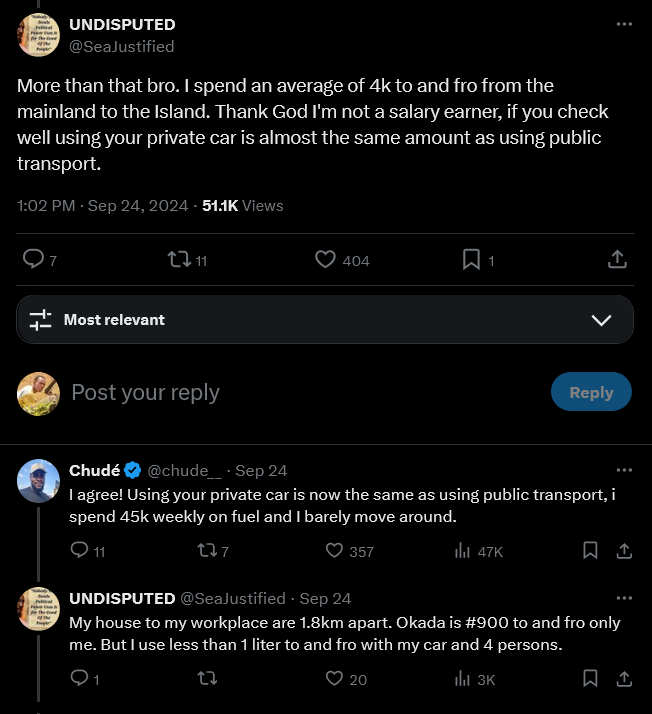The height and width of the screenshot is (714, 652).
Task: Reply to Chudé's comment with 11 replies
Action: (81, 551)
